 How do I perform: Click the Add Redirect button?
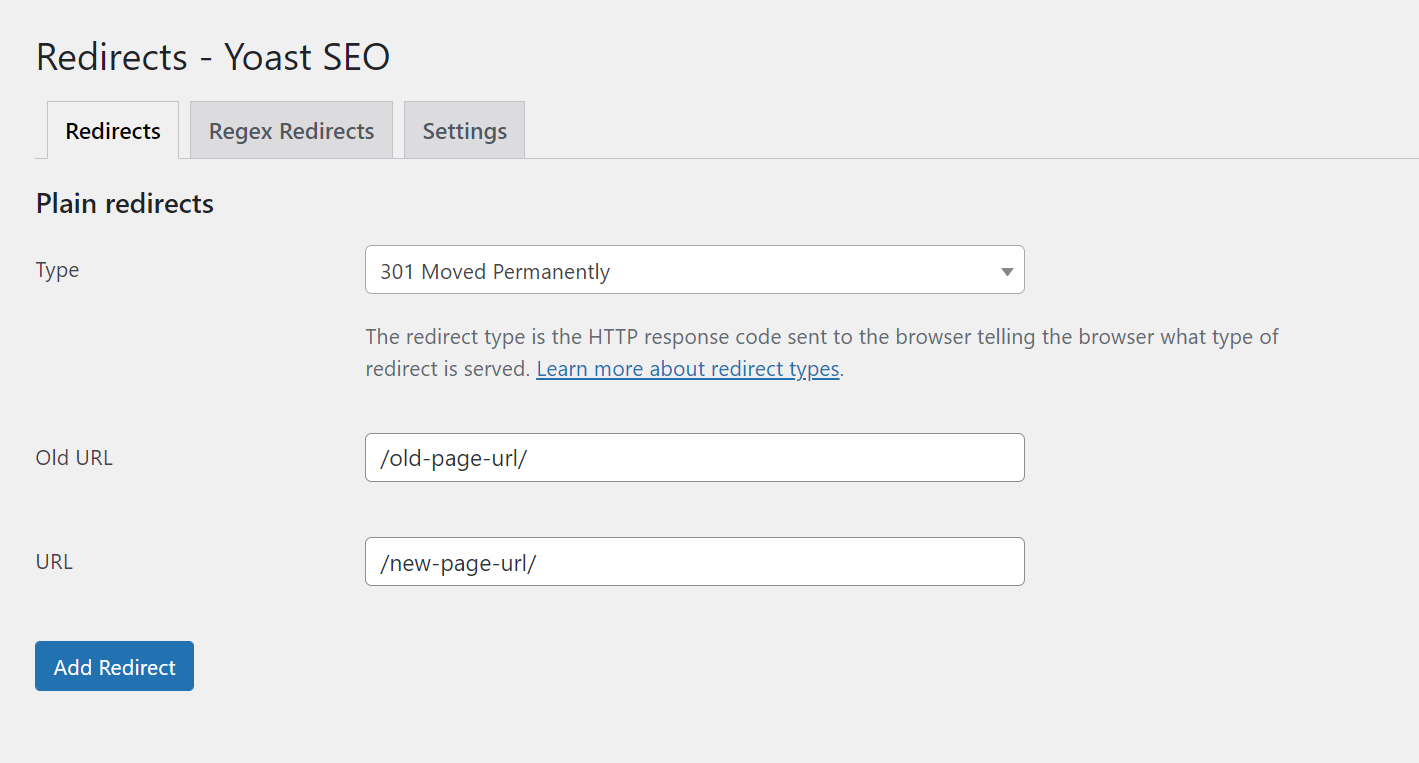coord(114,665)
